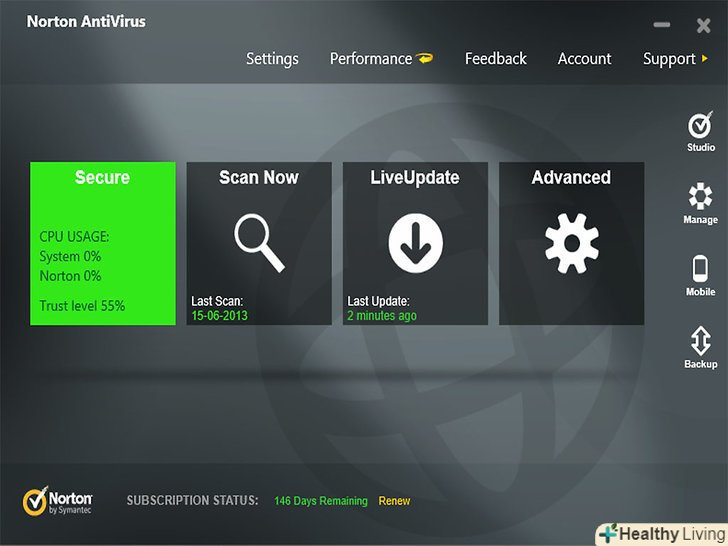Click the yellow Performance arrow icon

424,58
